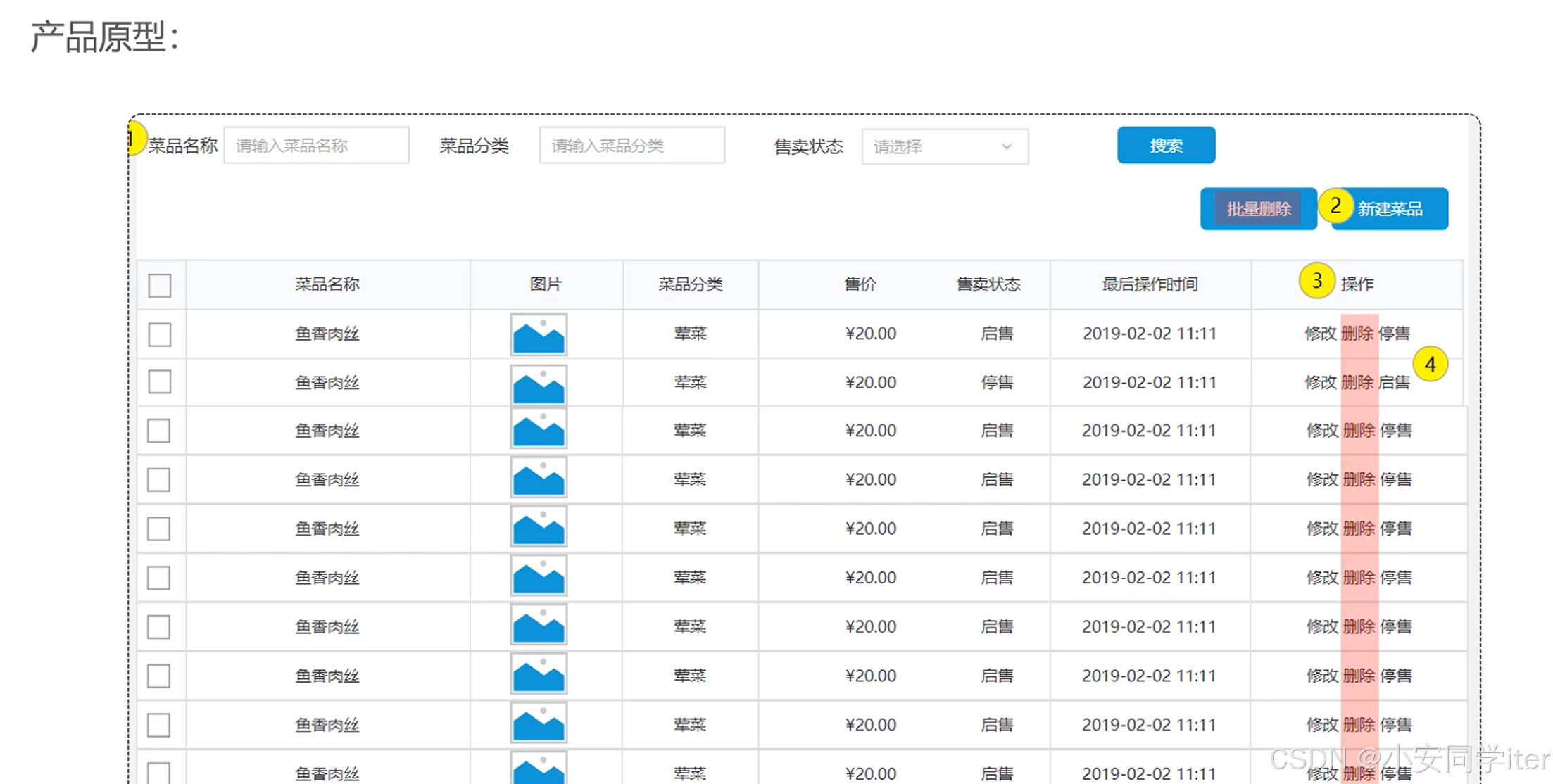1553x784 pixels.
Task: Click the 菜品名称 search input field
Action: [x=316, y=146]
